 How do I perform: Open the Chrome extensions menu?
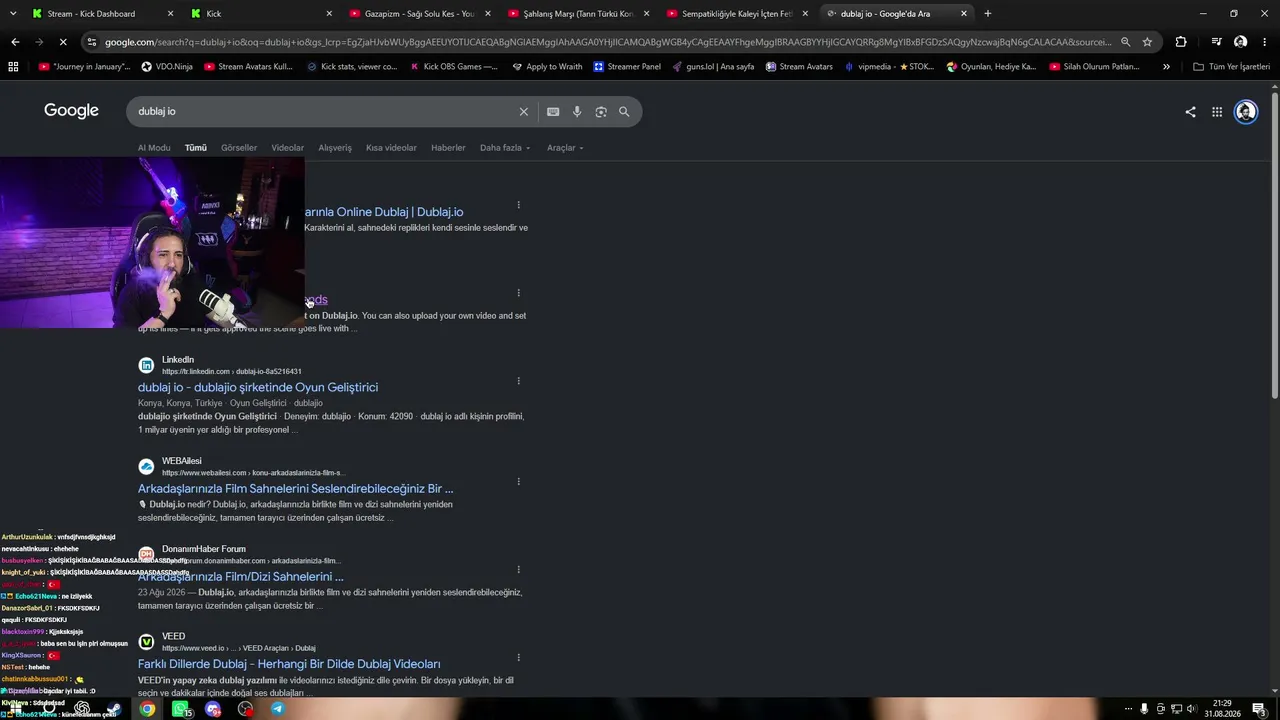coord(1181,42)
